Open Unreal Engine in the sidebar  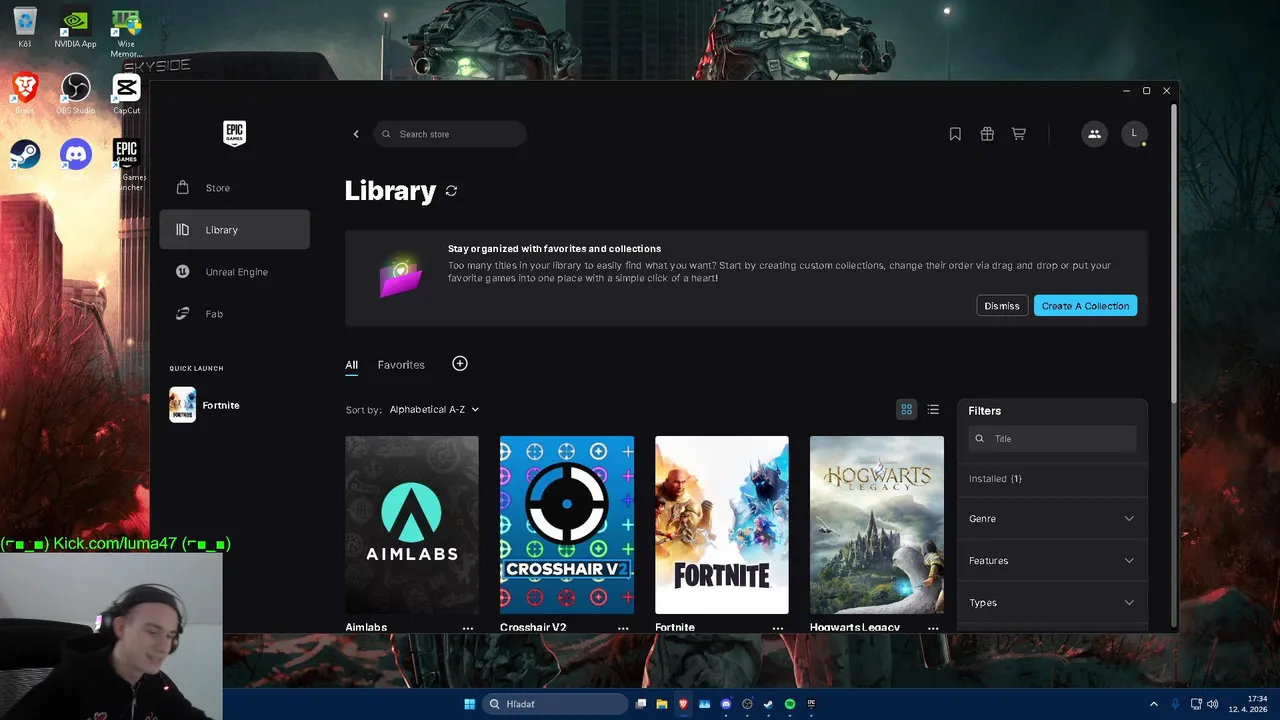tap(234, 272)
